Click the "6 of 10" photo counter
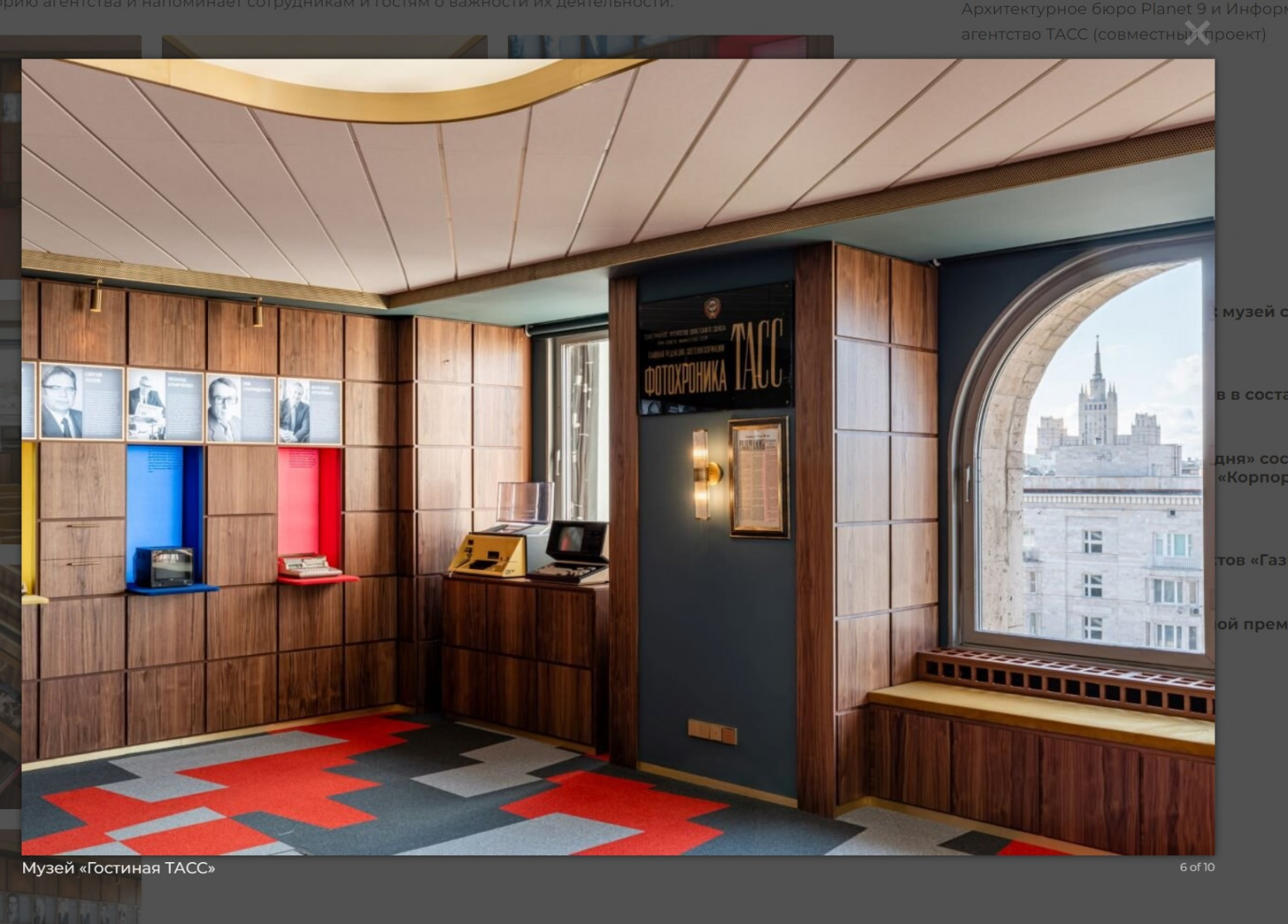The width and height of the screenshot is (1288, 924). (x=1196, y=867)
